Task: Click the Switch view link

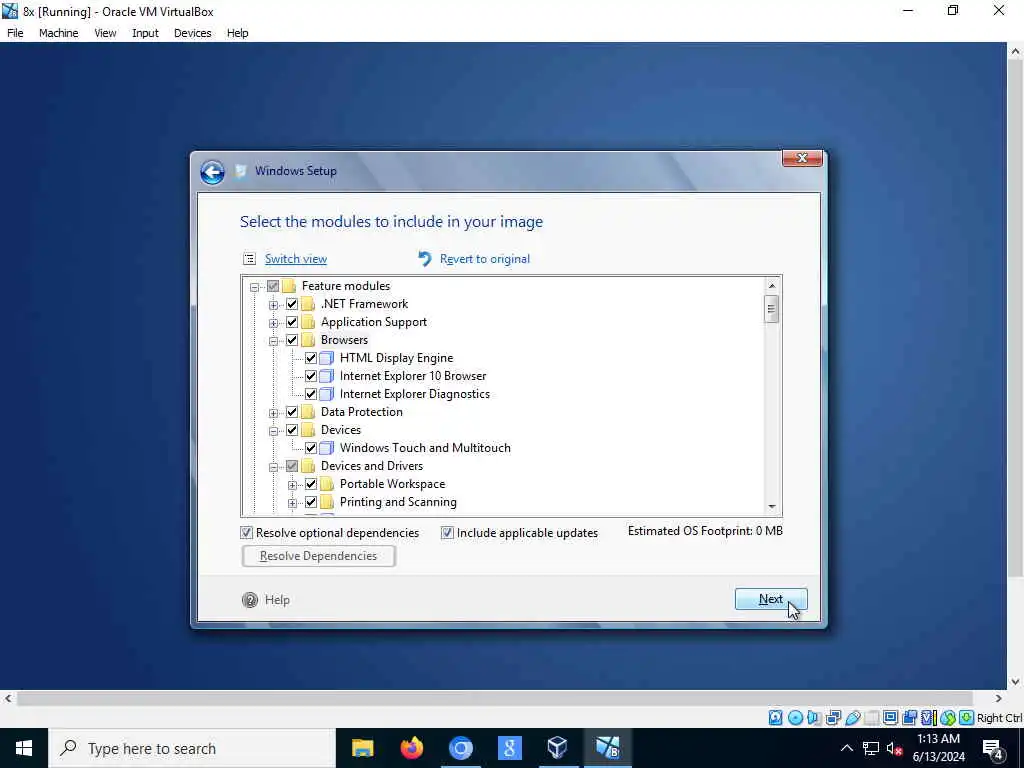Action: click(296, 259)
